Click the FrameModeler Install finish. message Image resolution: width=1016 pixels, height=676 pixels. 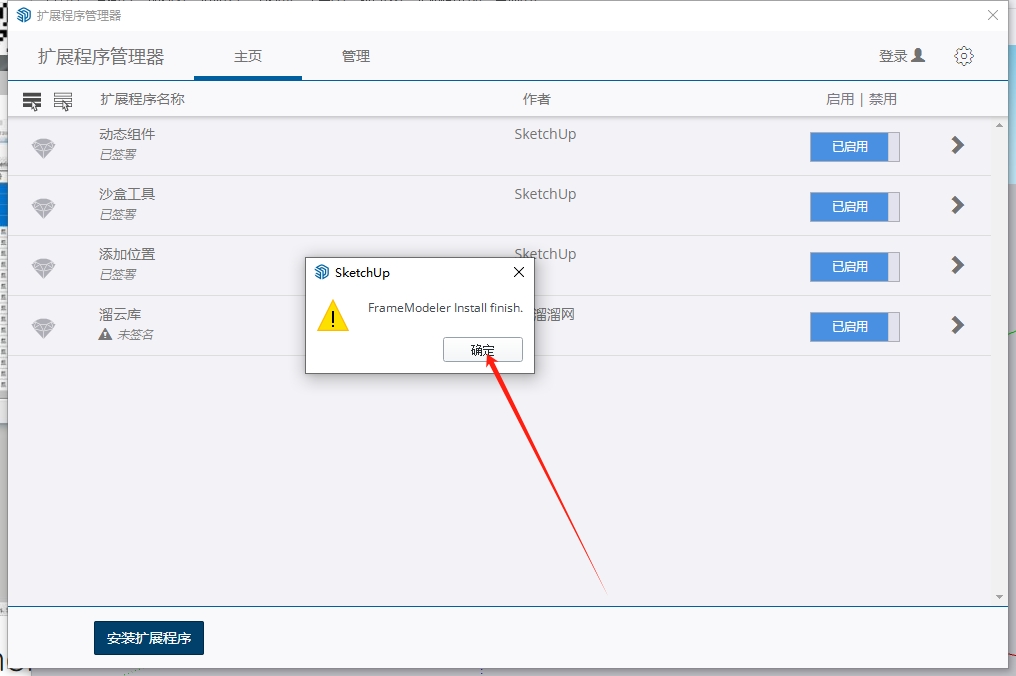tap(445, 308)
